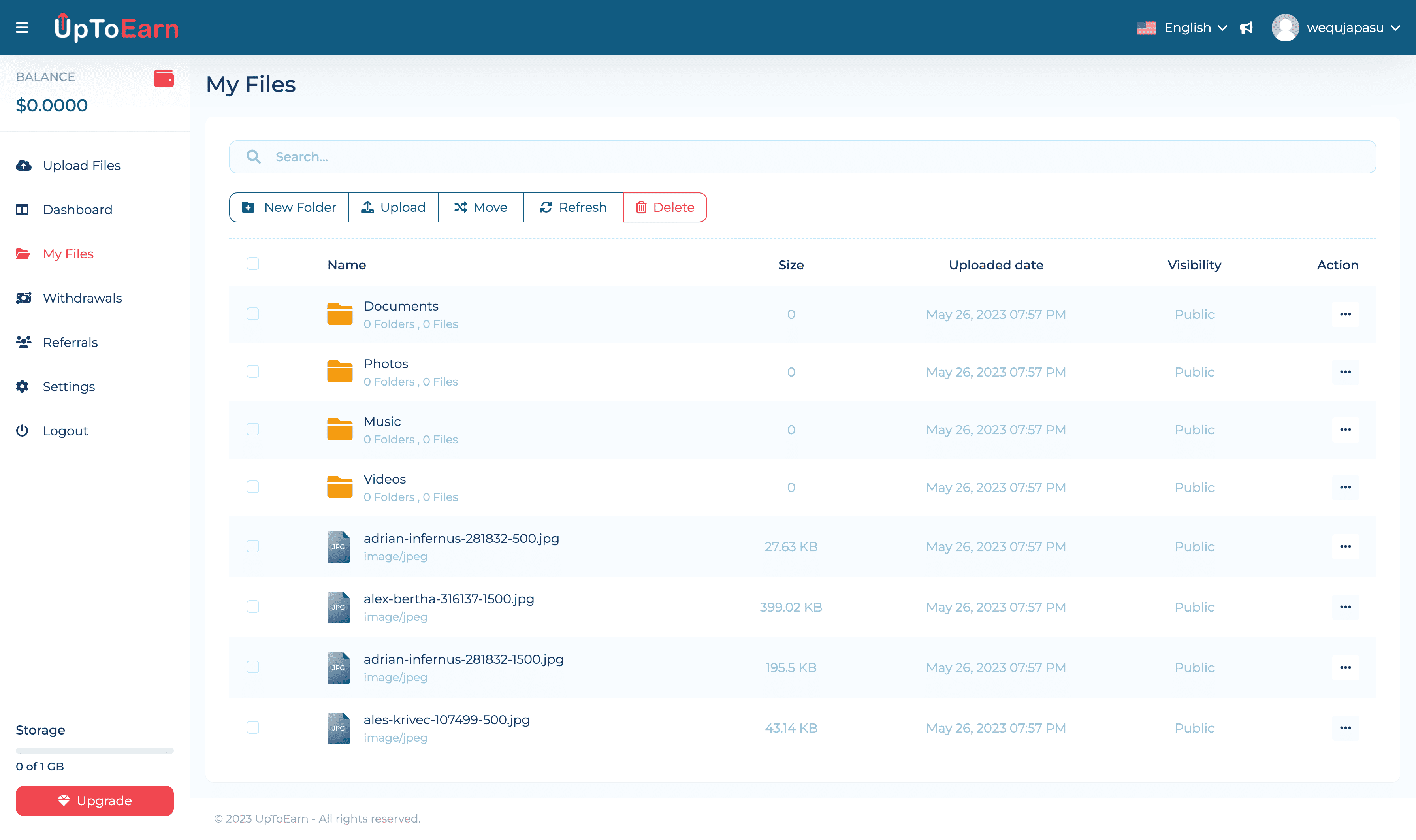Check the Documents folder checkbox
The height and width of the screenshot is (840, 1416).
(253, 314)
